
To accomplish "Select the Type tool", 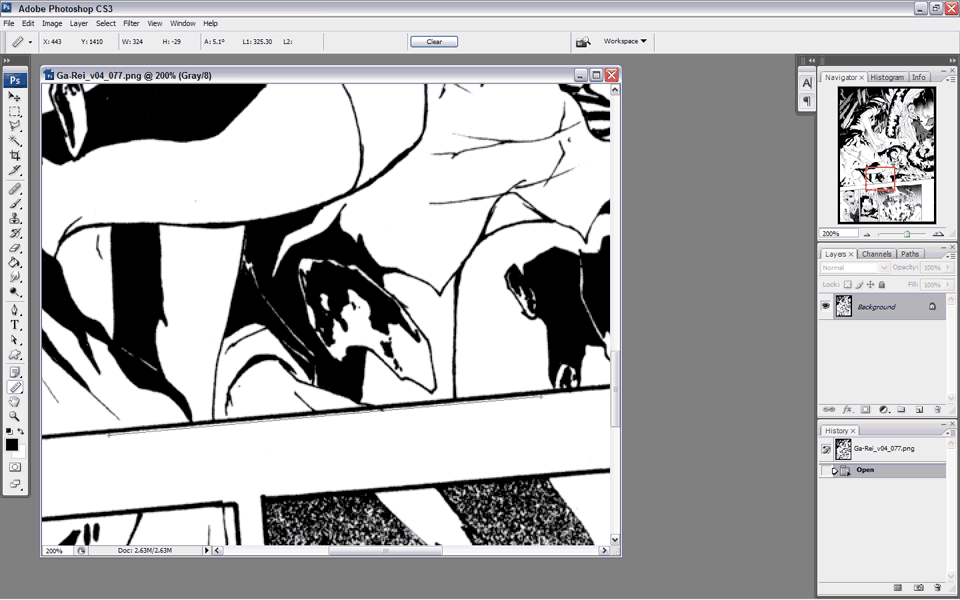I will click(15, 325).
